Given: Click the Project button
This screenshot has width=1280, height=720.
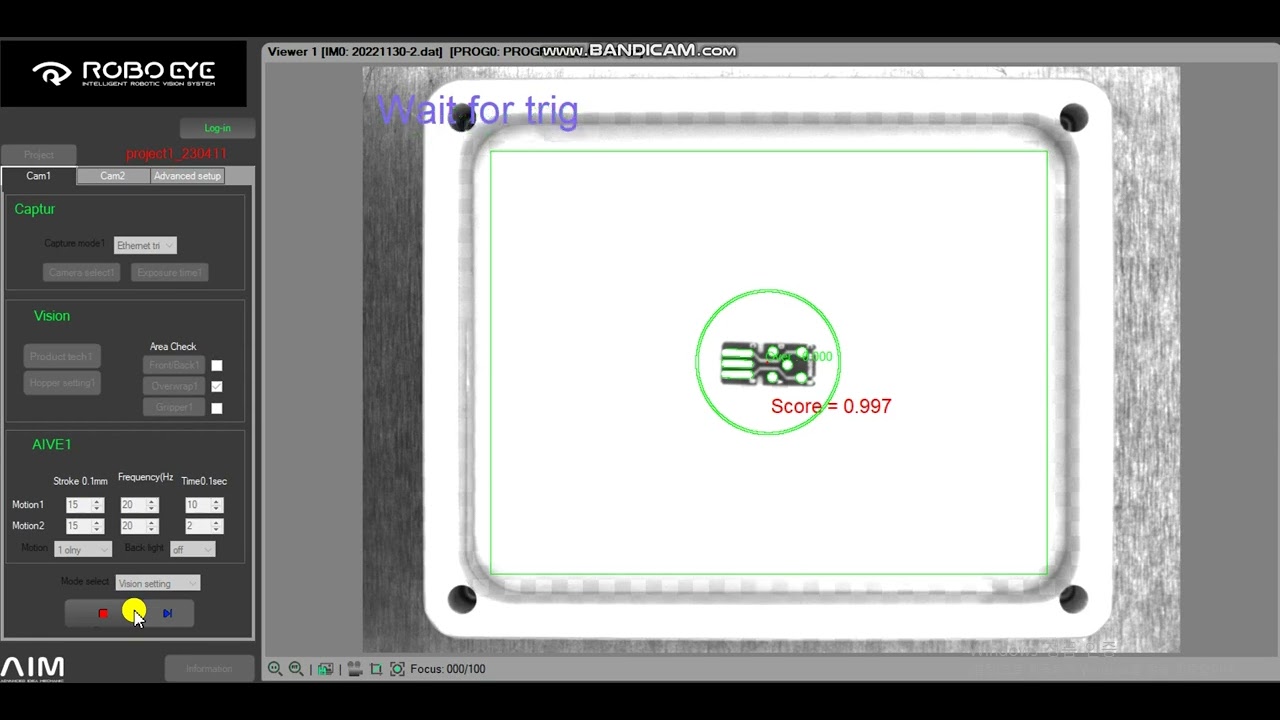Looking at the screenshot, I should coord(39,155).
